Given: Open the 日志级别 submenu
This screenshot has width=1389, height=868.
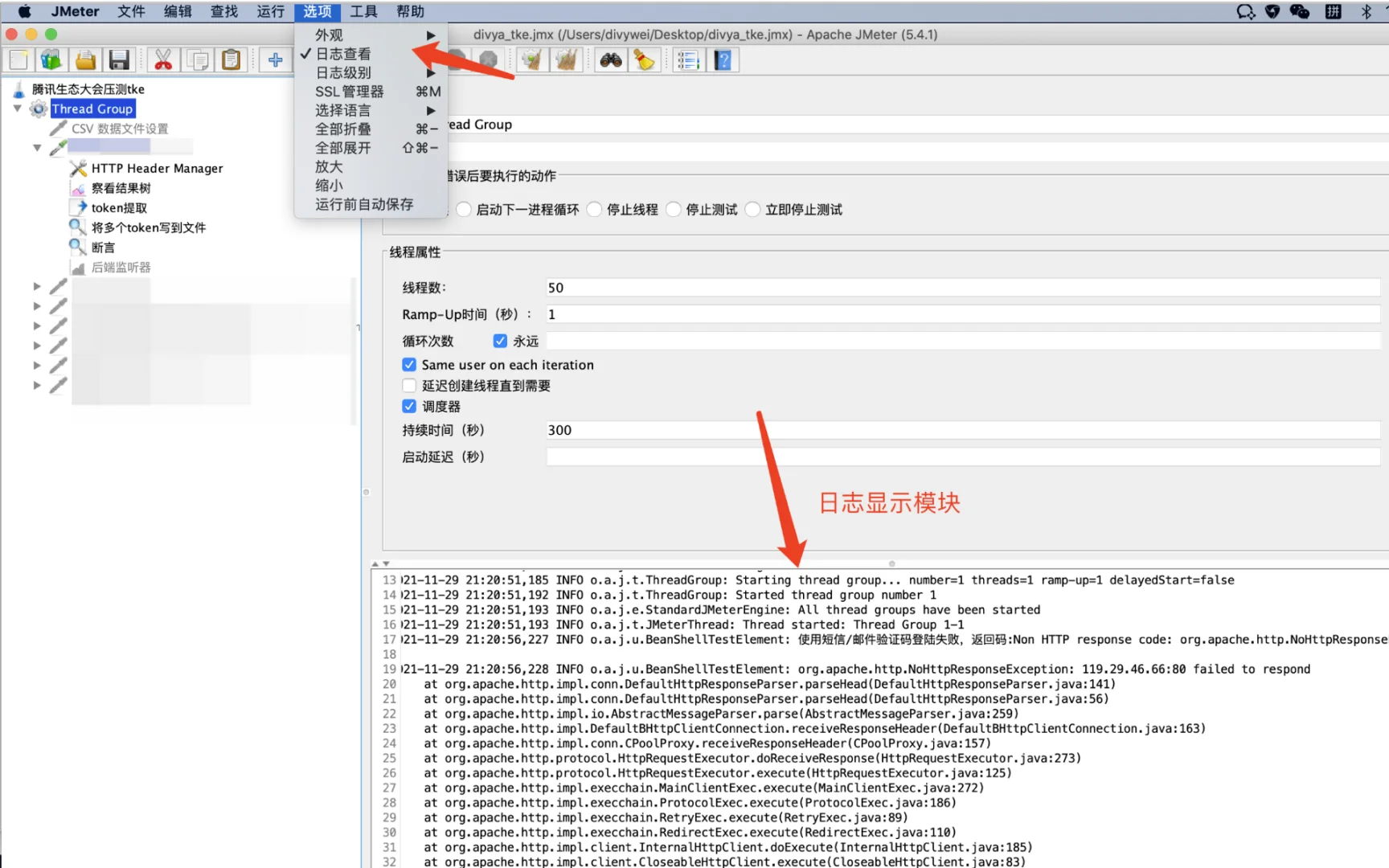Looking at the screenshot, I should (370, 72).
